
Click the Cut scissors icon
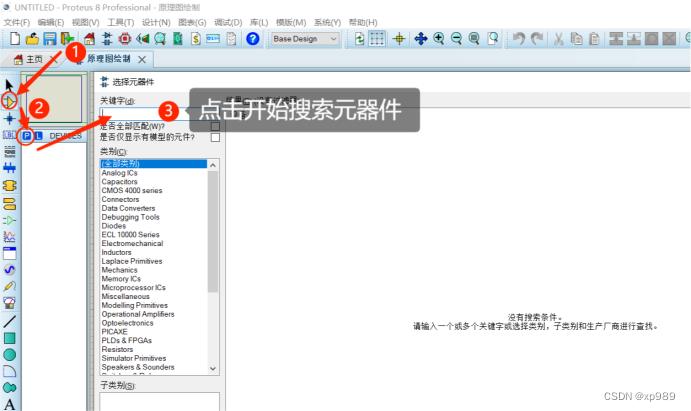tap(558, 39)
